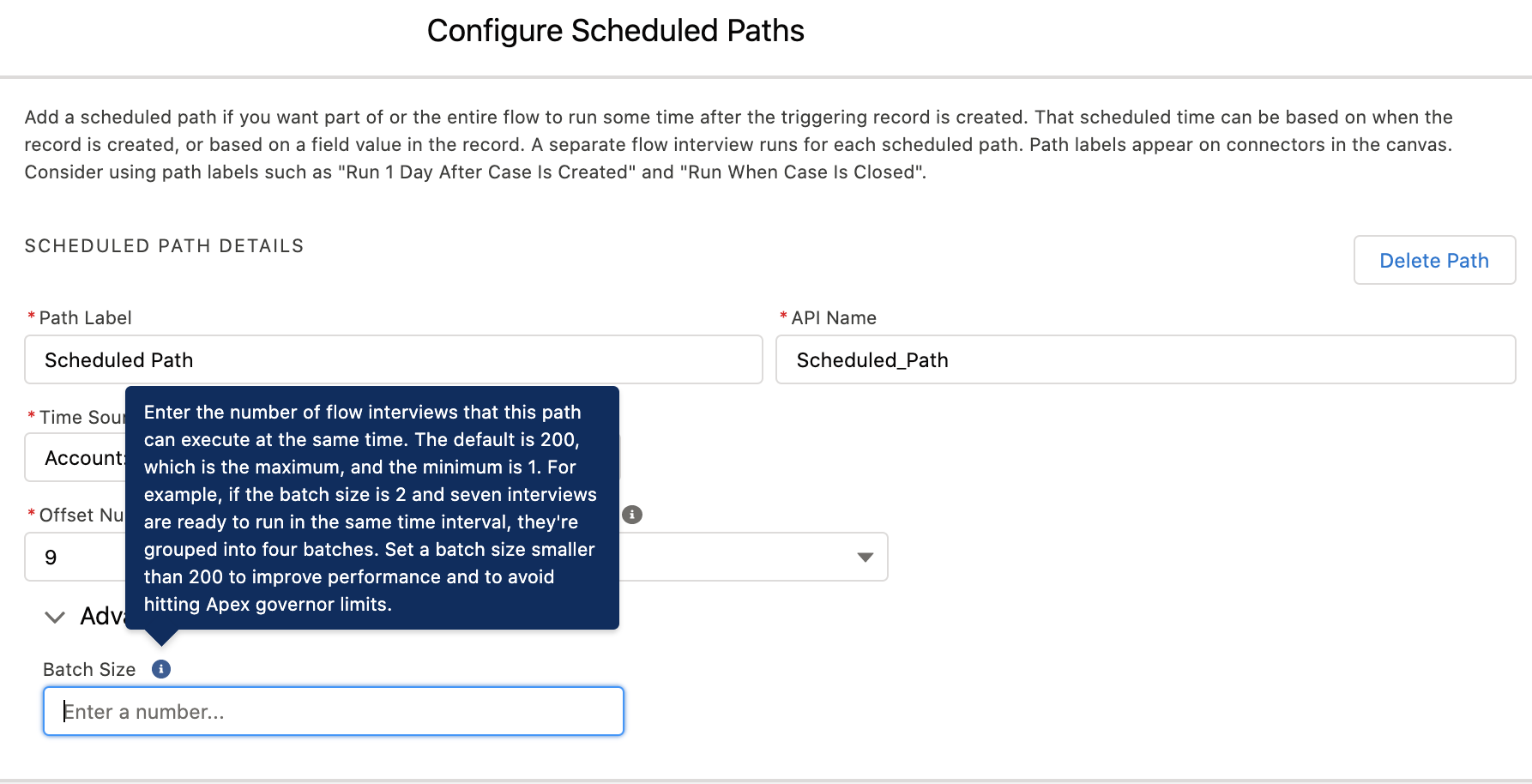Click the Offset Number field showing 9

tap(75, 557)
